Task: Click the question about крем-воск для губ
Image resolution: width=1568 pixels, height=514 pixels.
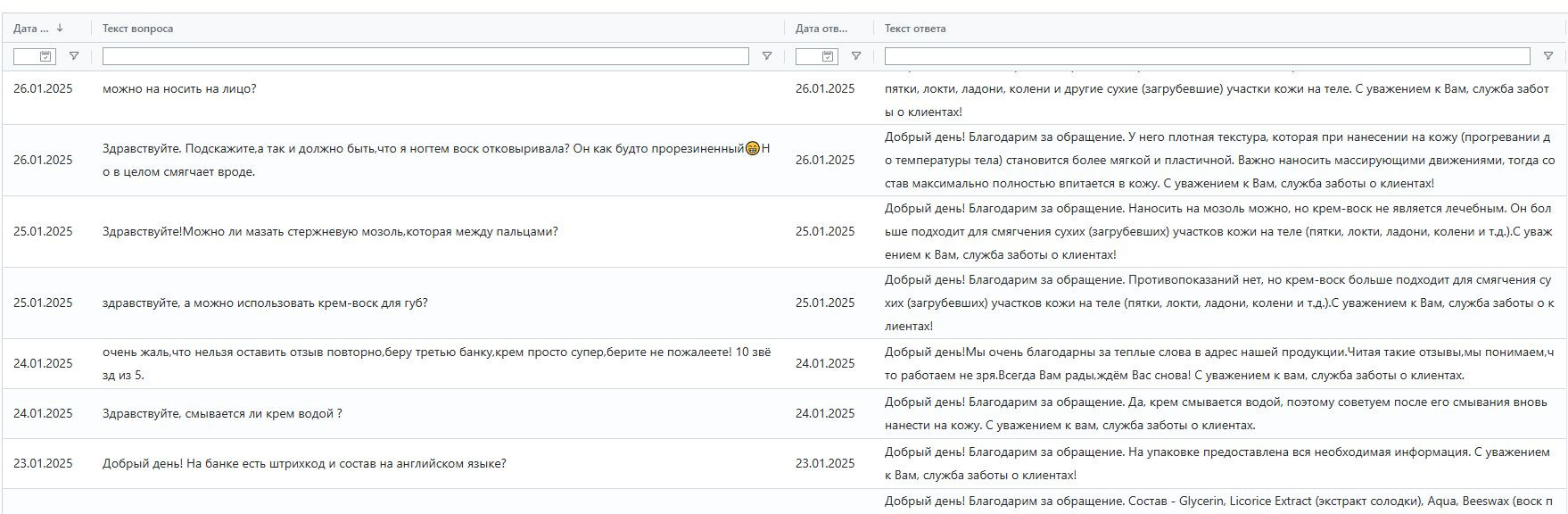Action: [x=265, y=303]
